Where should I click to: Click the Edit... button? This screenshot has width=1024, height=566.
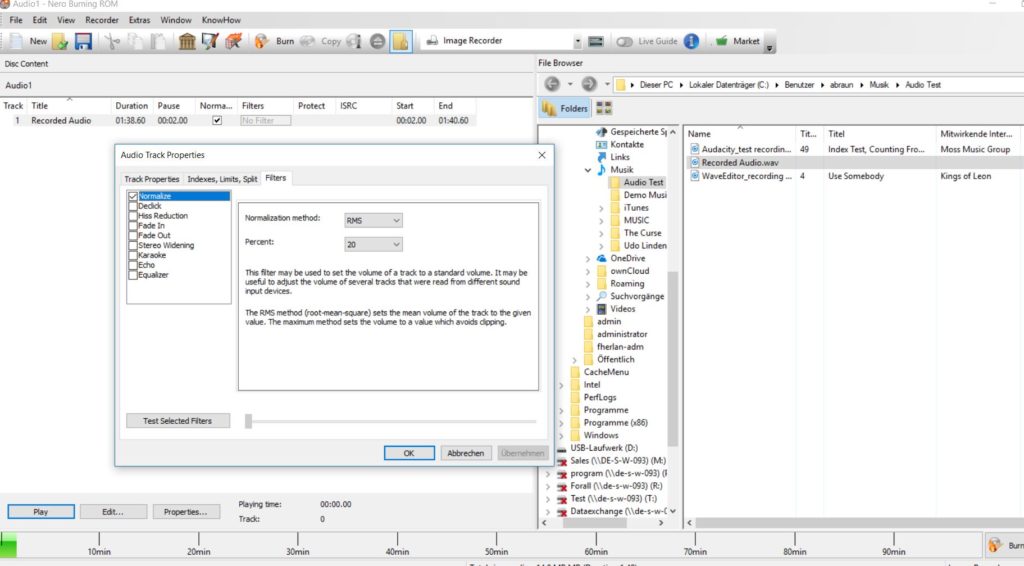pos(113,512)
